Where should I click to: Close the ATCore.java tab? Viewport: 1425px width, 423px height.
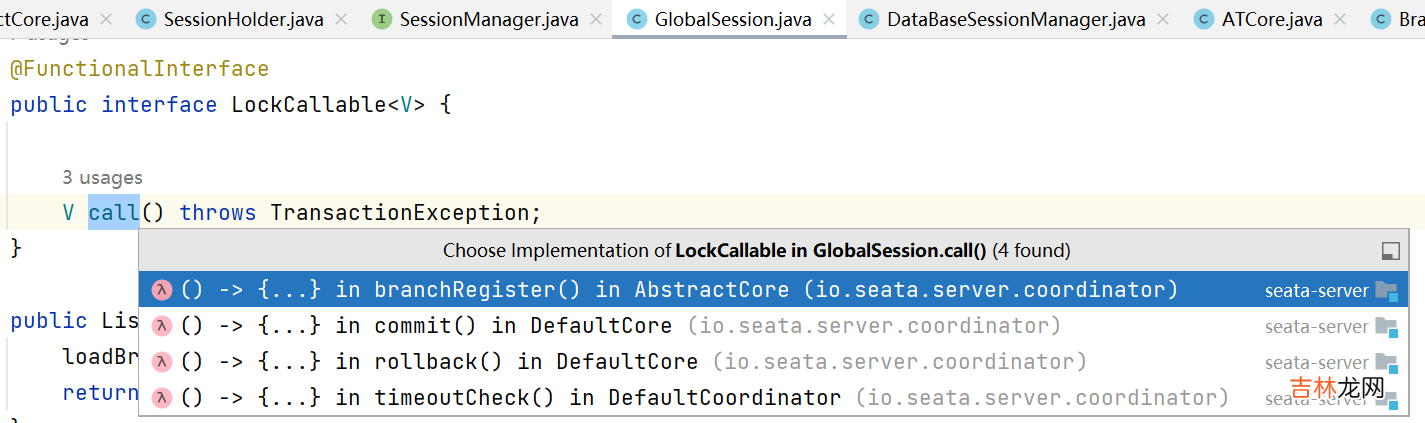(x=1341, y=19)
